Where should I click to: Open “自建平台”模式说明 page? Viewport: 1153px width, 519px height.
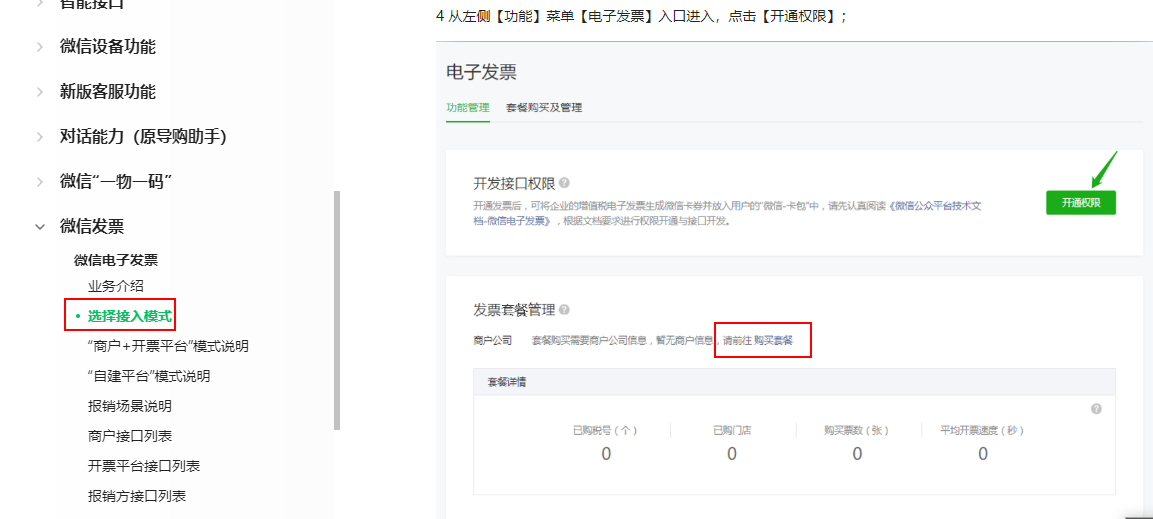click(149, 376)
